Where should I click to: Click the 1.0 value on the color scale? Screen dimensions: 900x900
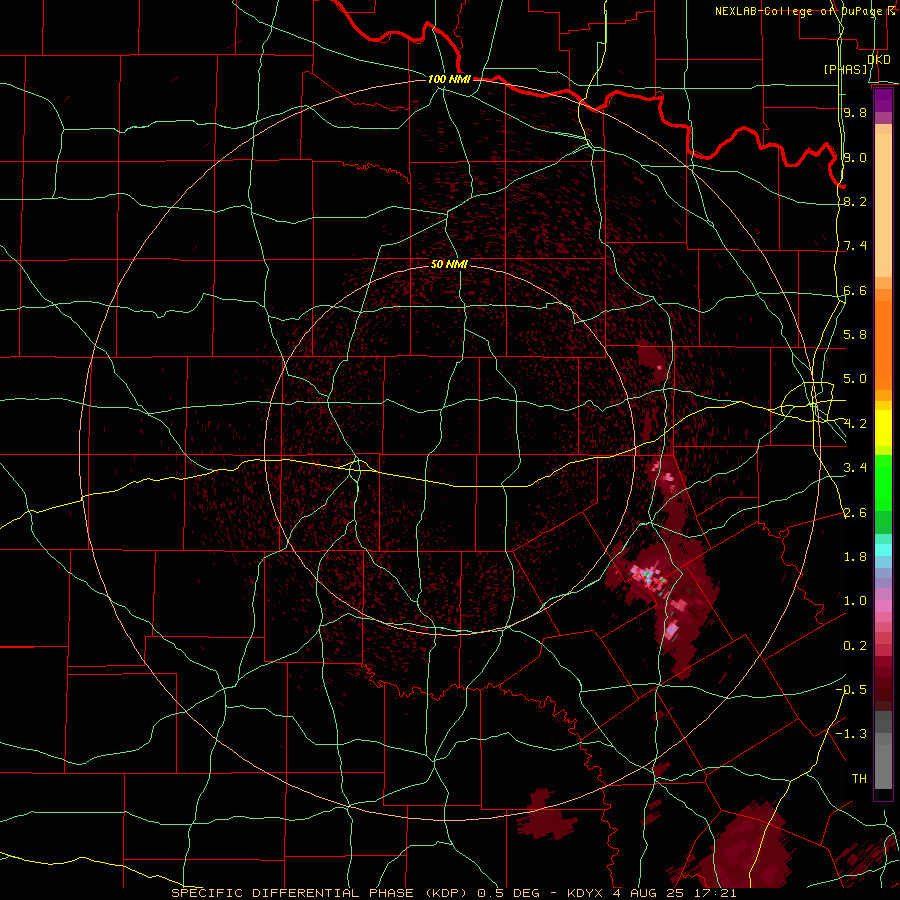pyautogui.click(x=855, y=601)
